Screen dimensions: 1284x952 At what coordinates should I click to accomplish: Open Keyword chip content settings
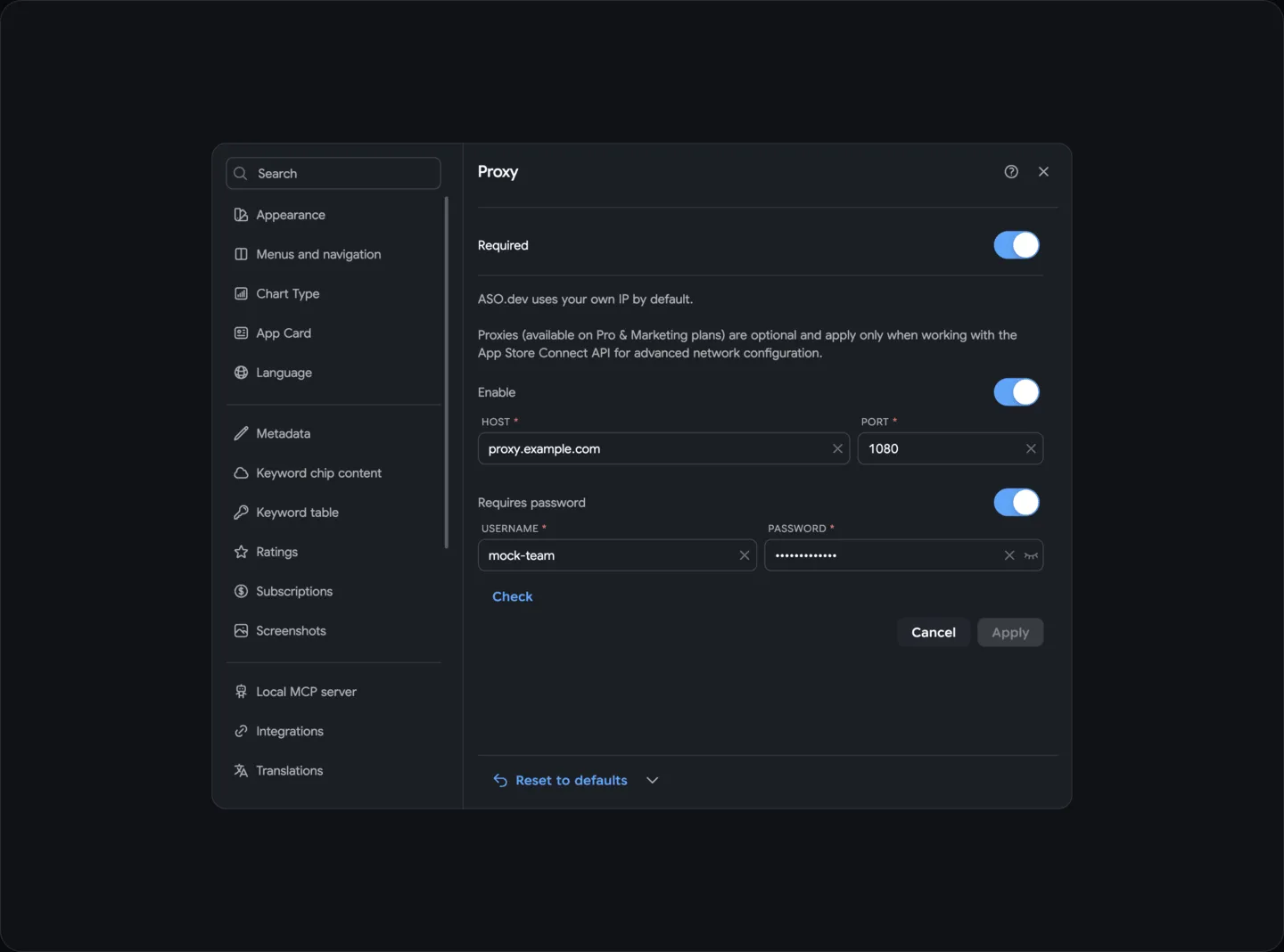coord(333,473)
